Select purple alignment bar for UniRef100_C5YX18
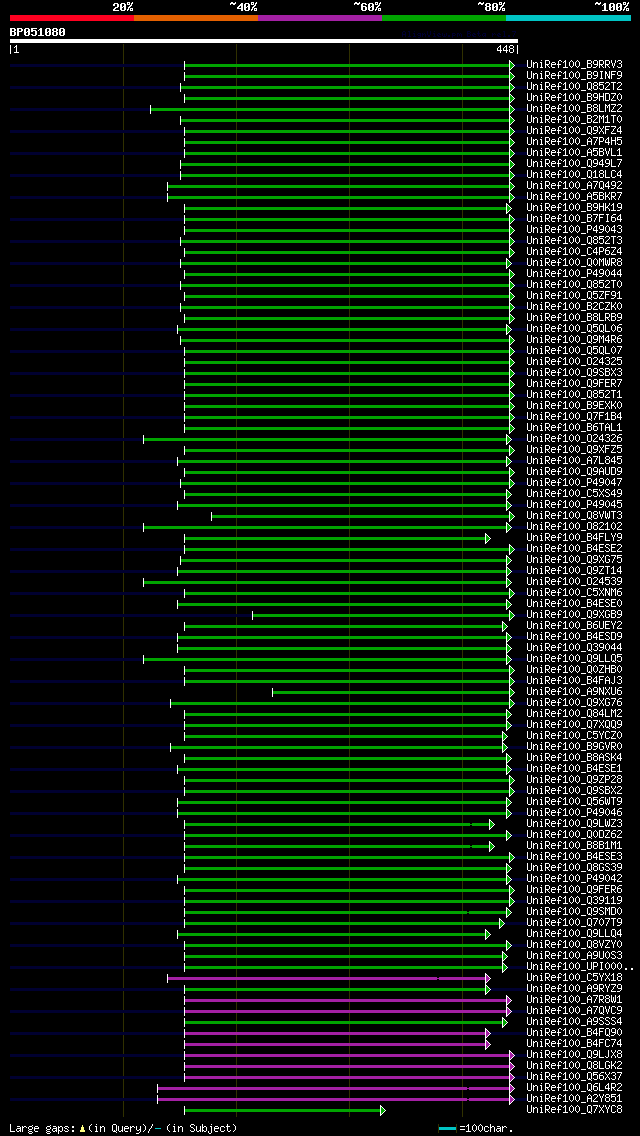 point(328,979)
